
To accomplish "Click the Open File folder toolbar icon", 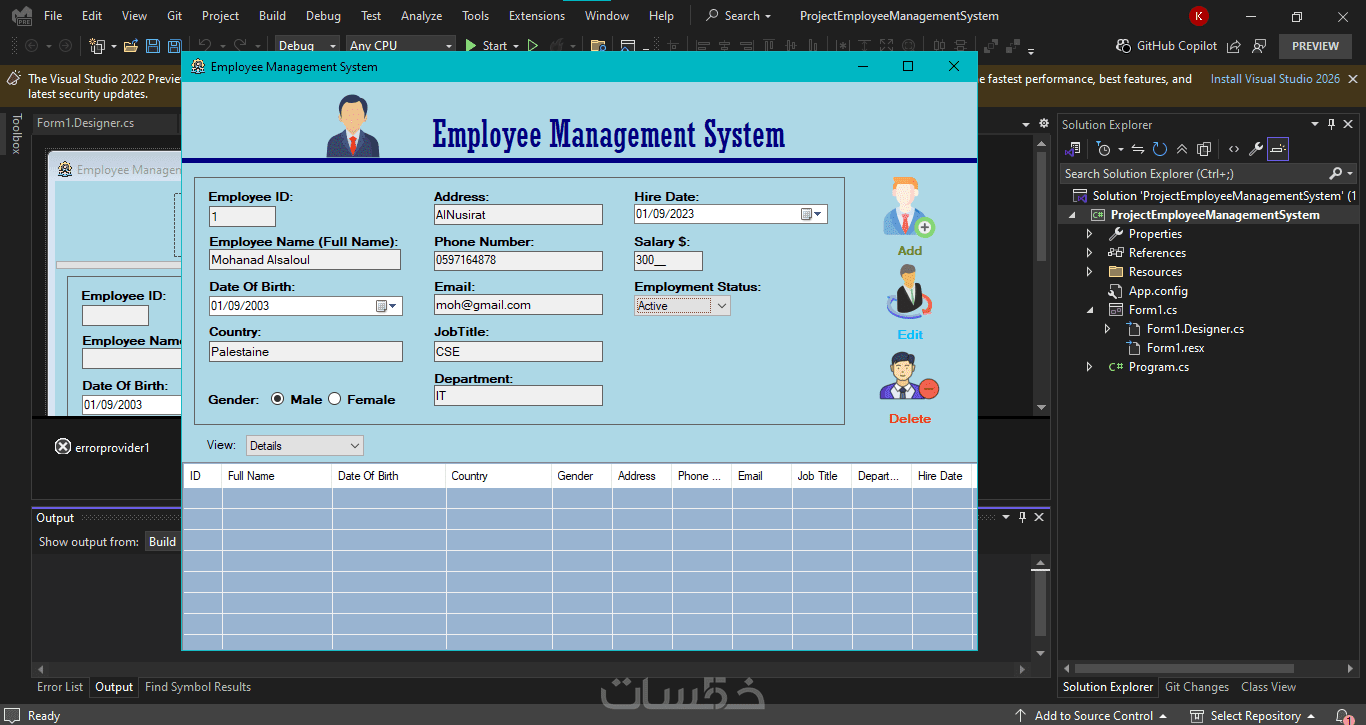I will coord(131,46).
